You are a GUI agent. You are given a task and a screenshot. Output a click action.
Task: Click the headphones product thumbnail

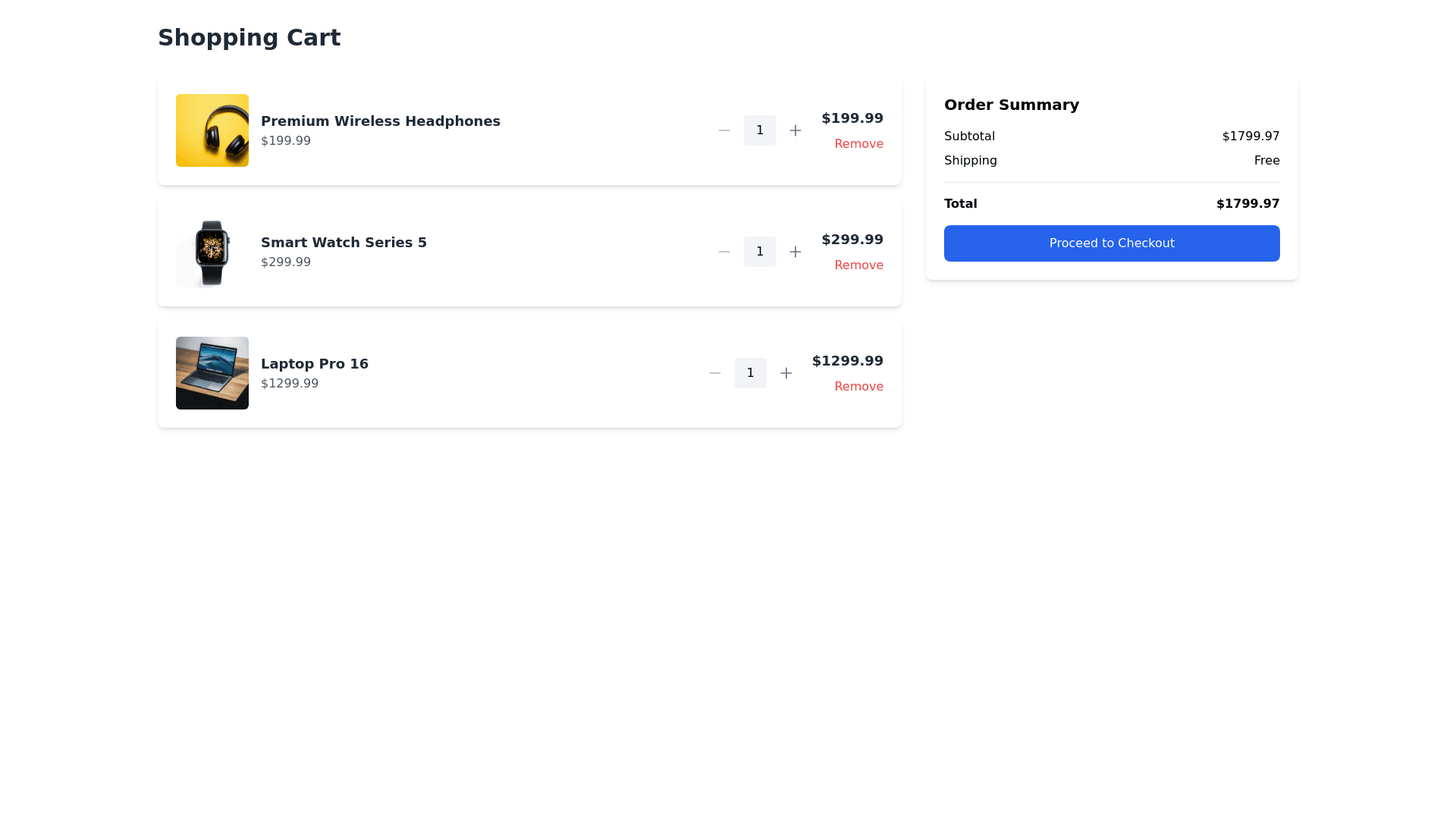pyautogui.click(x=212, y=130)
